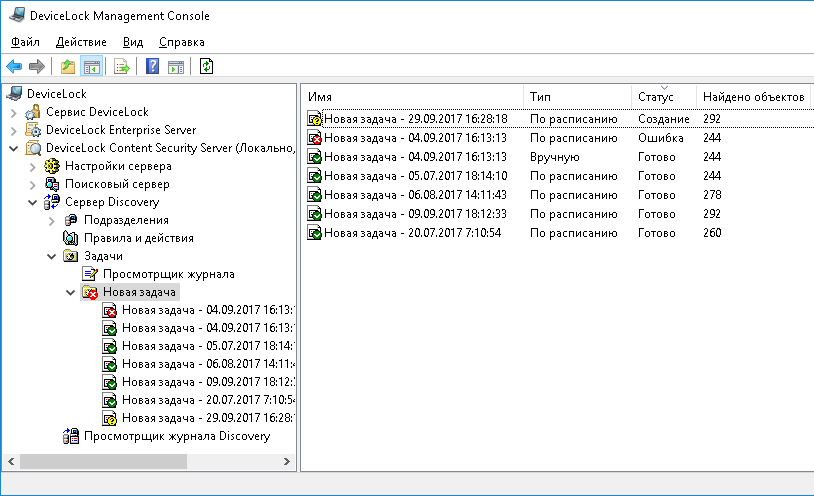Screen dimensions: 814x496
Task: Click the Up one level folder icon
Action: (x=68, y=67)
